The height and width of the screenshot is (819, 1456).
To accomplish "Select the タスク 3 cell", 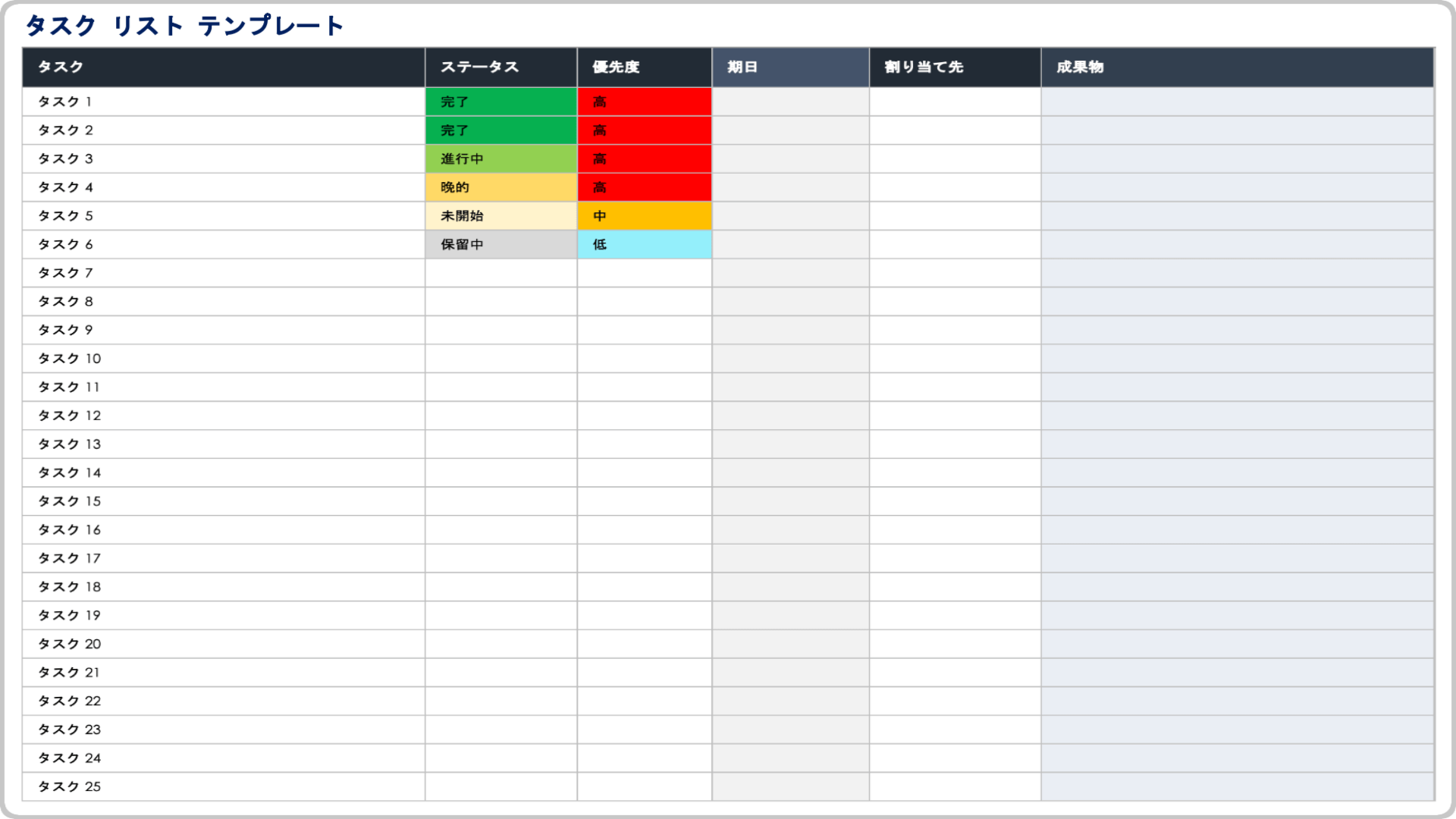I will click(224, 158).
